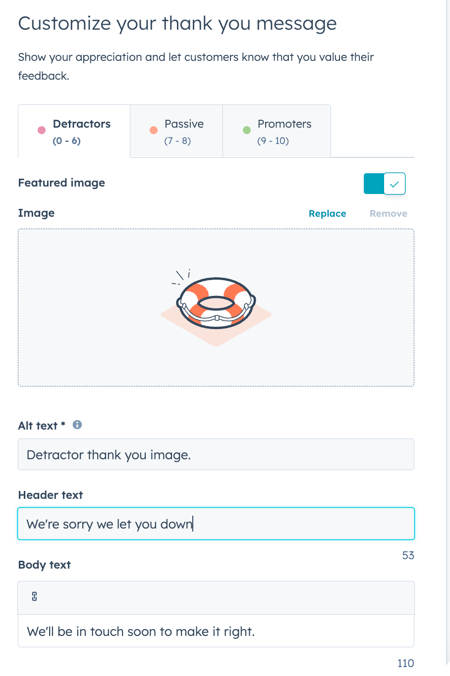This screenshot has height=676, width=450.
Task: Click into the Header text field
Action: (x=216, y=524)
